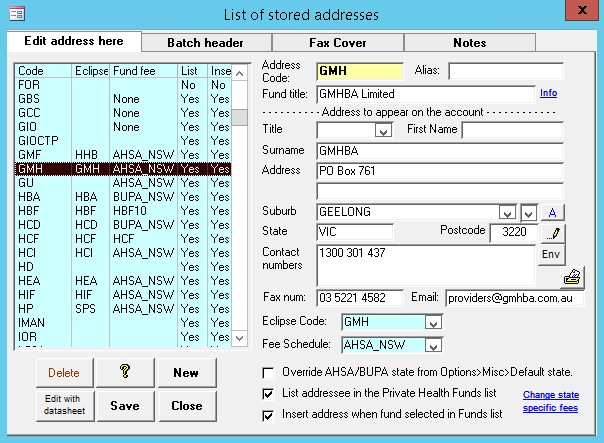Select the HCF row in list
This screenshot has width=604, height=443.
point(123,239)
